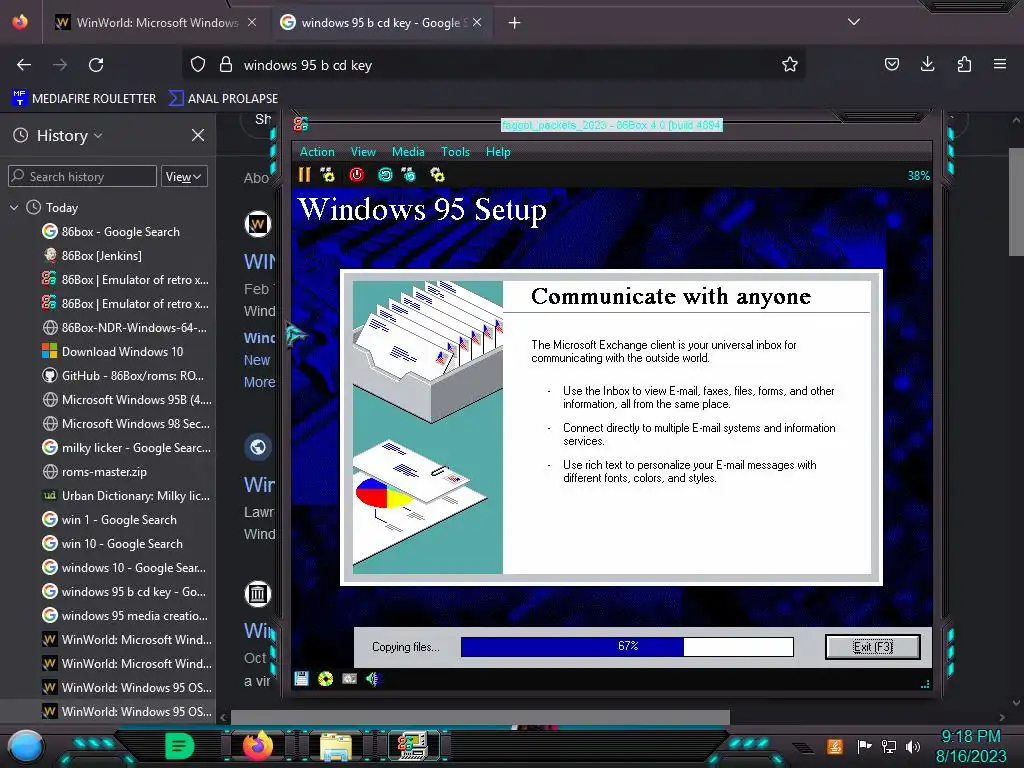This screenshot has width=1024, height=768.
Task: Open history entry win 10 - Google Search
Action: pos(112,543)
